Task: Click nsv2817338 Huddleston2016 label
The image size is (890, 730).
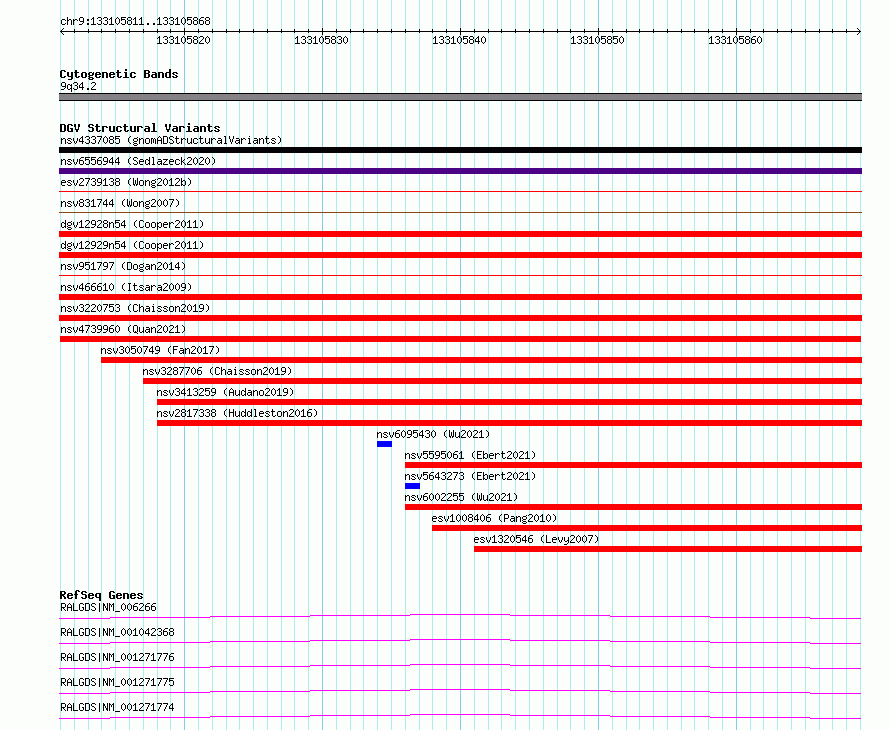Action: pyautogui.click(x=237, y=413)
